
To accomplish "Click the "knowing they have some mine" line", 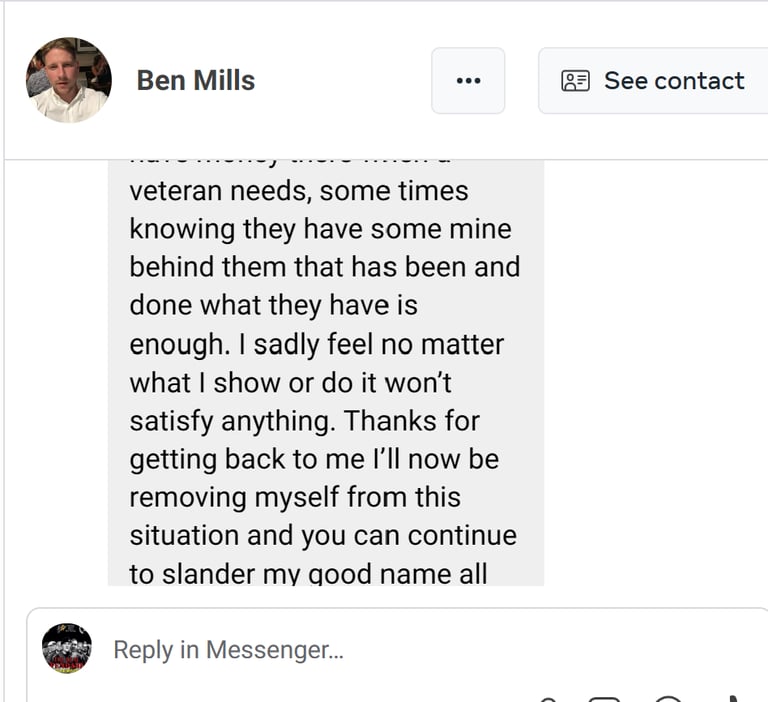I will tap(320, 229).
